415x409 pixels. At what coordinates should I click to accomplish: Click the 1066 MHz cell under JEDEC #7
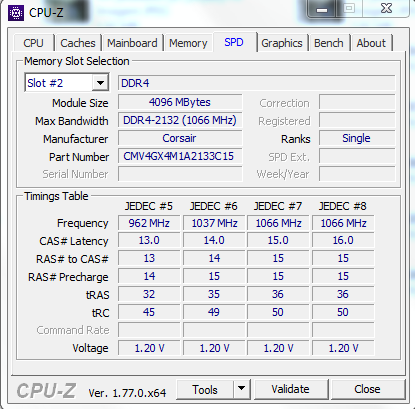278,223
